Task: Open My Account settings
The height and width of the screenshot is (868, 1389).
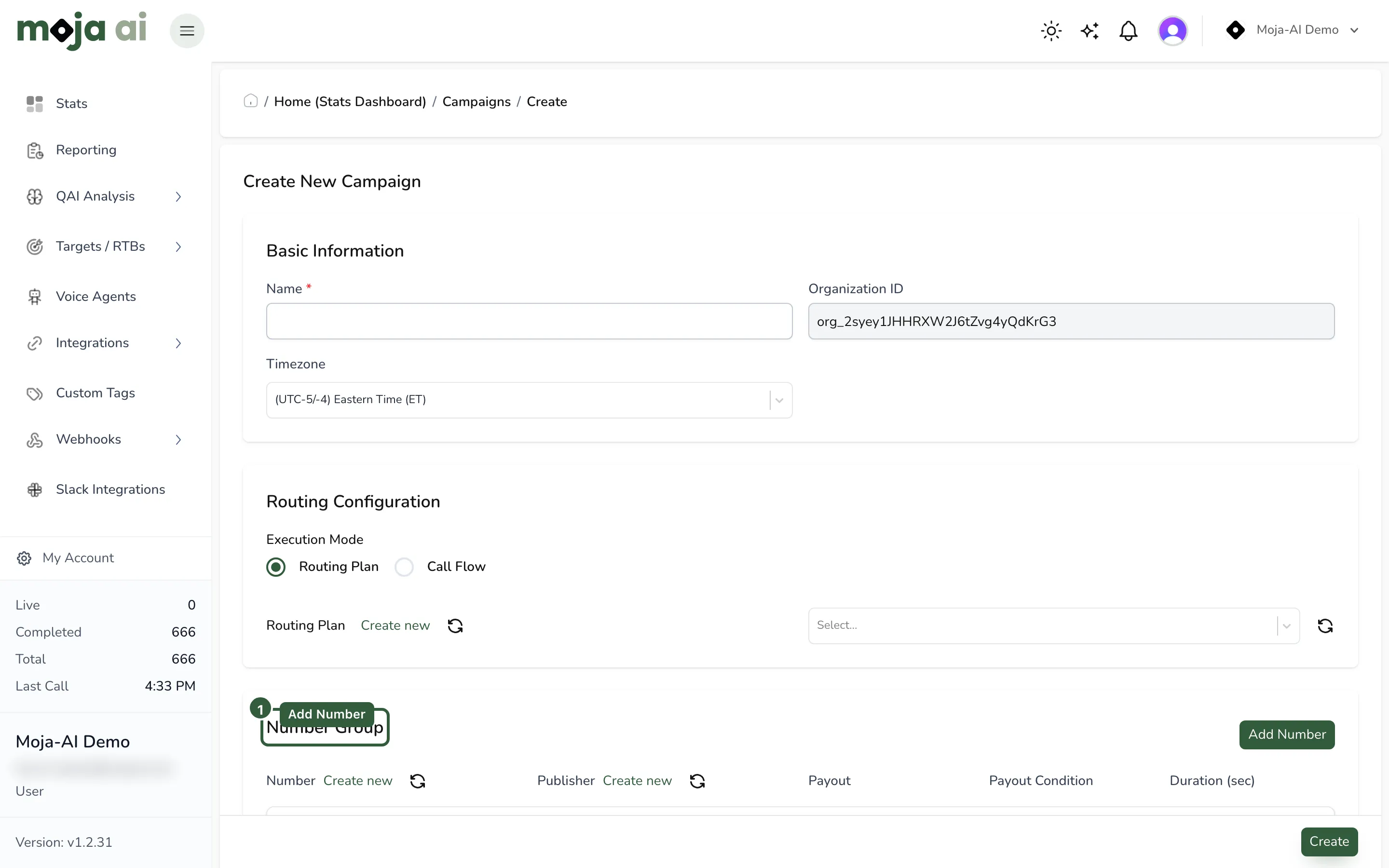Action: point(78,558)
